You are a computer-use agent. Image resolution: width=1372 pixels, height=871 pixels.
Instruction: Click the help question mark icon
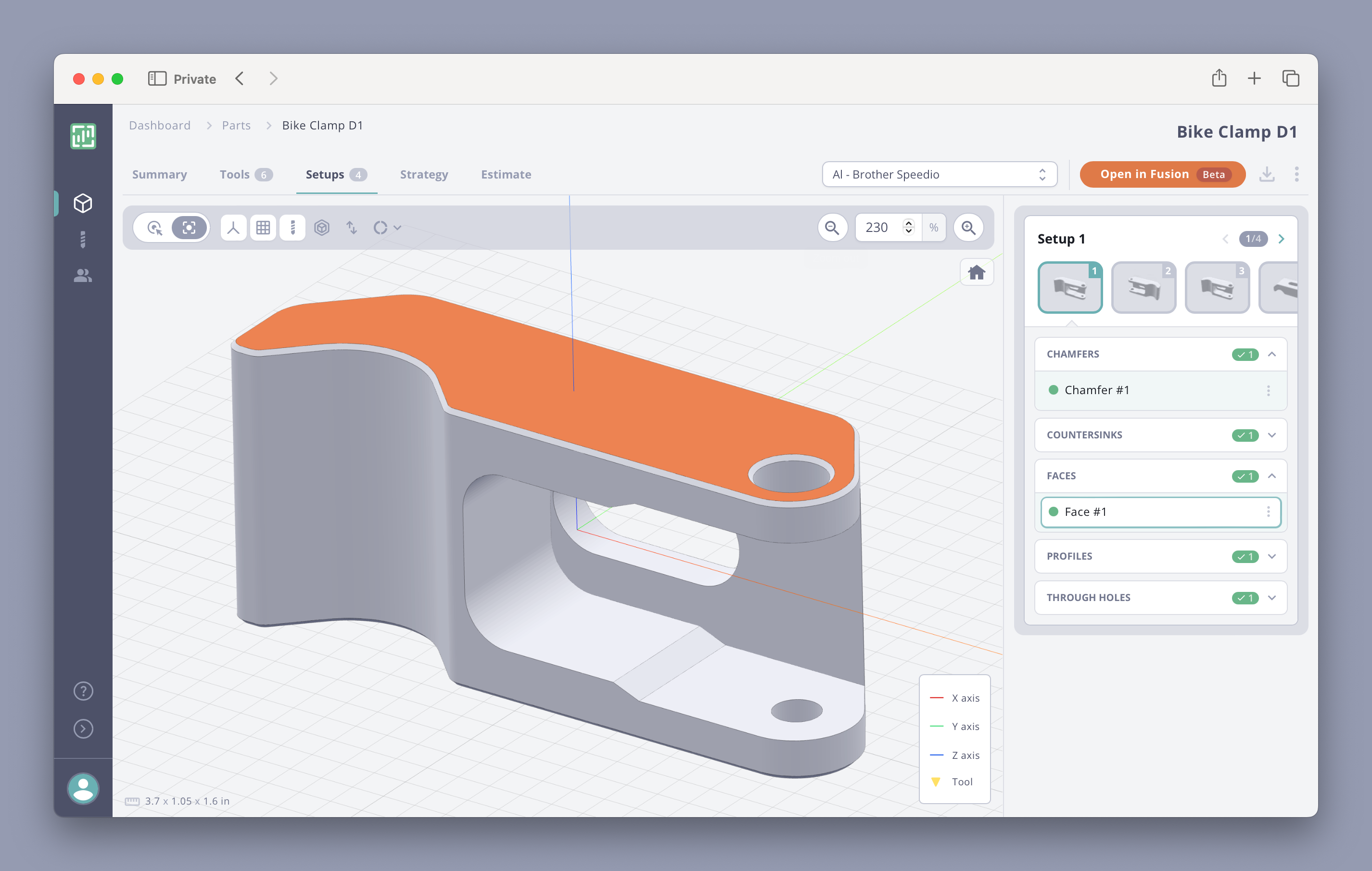pyautogui.click(x=83, y=691)
